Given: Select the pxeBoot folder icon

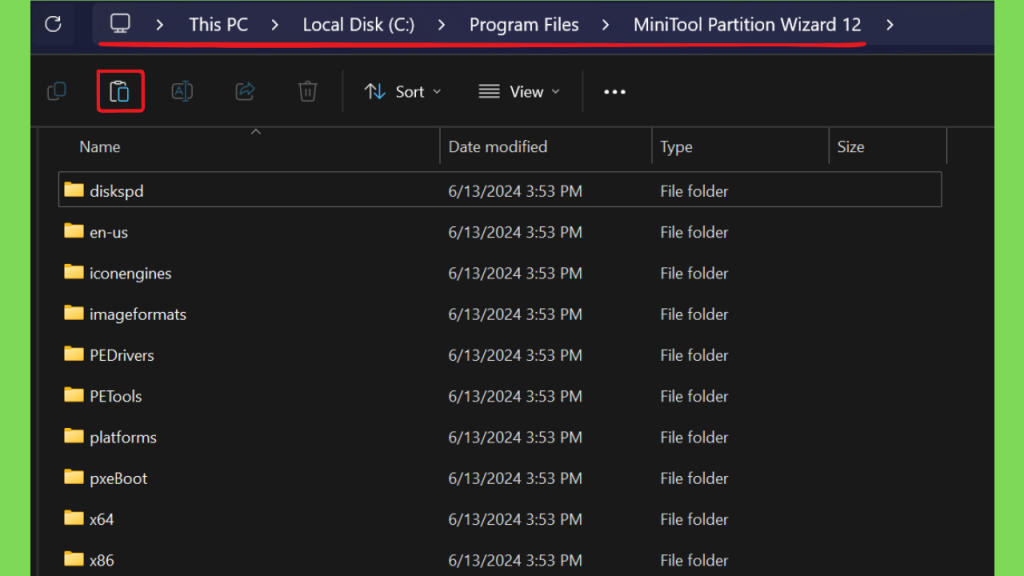Looking at the screenshot, I should (x=74, y=477).
